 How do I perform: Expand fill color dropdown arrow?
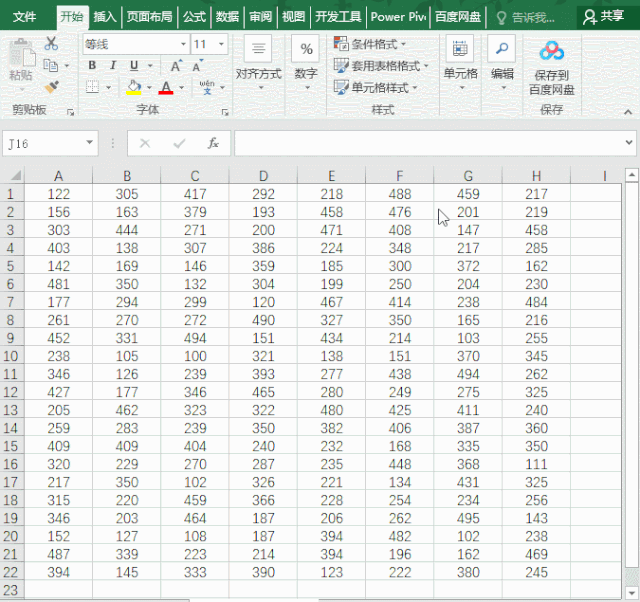(x=149, y=87)
